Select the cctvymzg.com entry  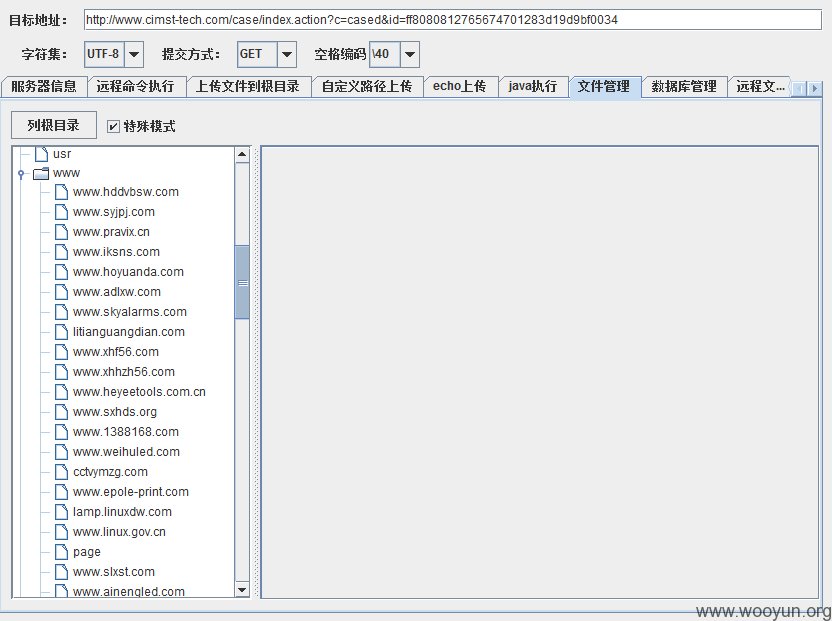click(110, 472)
